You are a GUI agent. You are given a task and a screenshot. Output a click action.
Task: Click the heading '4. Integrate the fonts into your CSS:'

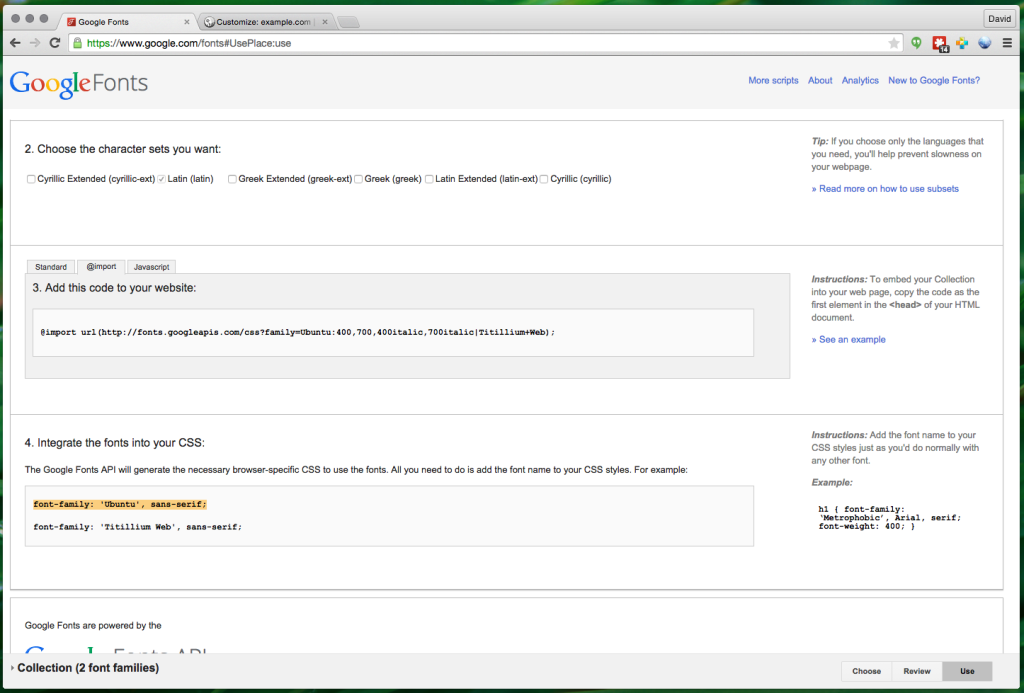[115, 443]
